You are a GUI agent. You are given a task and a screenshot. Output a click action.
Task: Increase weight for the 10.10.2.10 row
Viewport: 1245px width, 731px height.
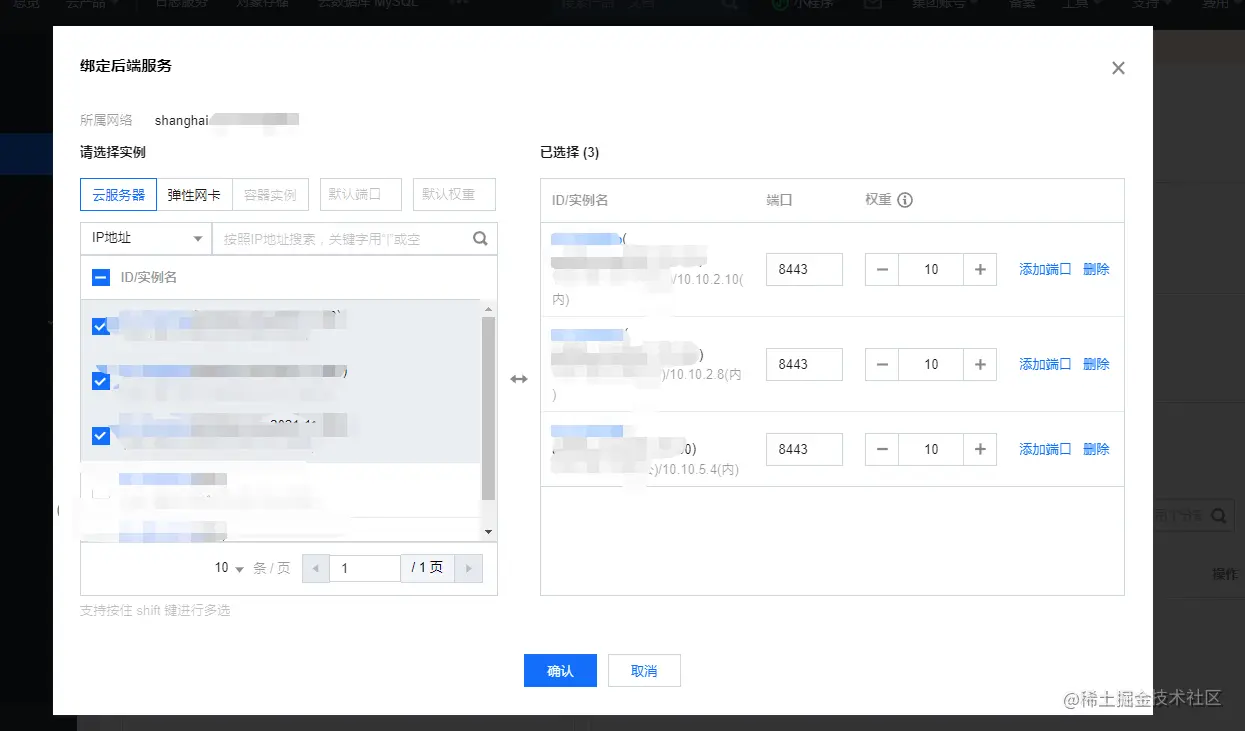pos(980,269)
